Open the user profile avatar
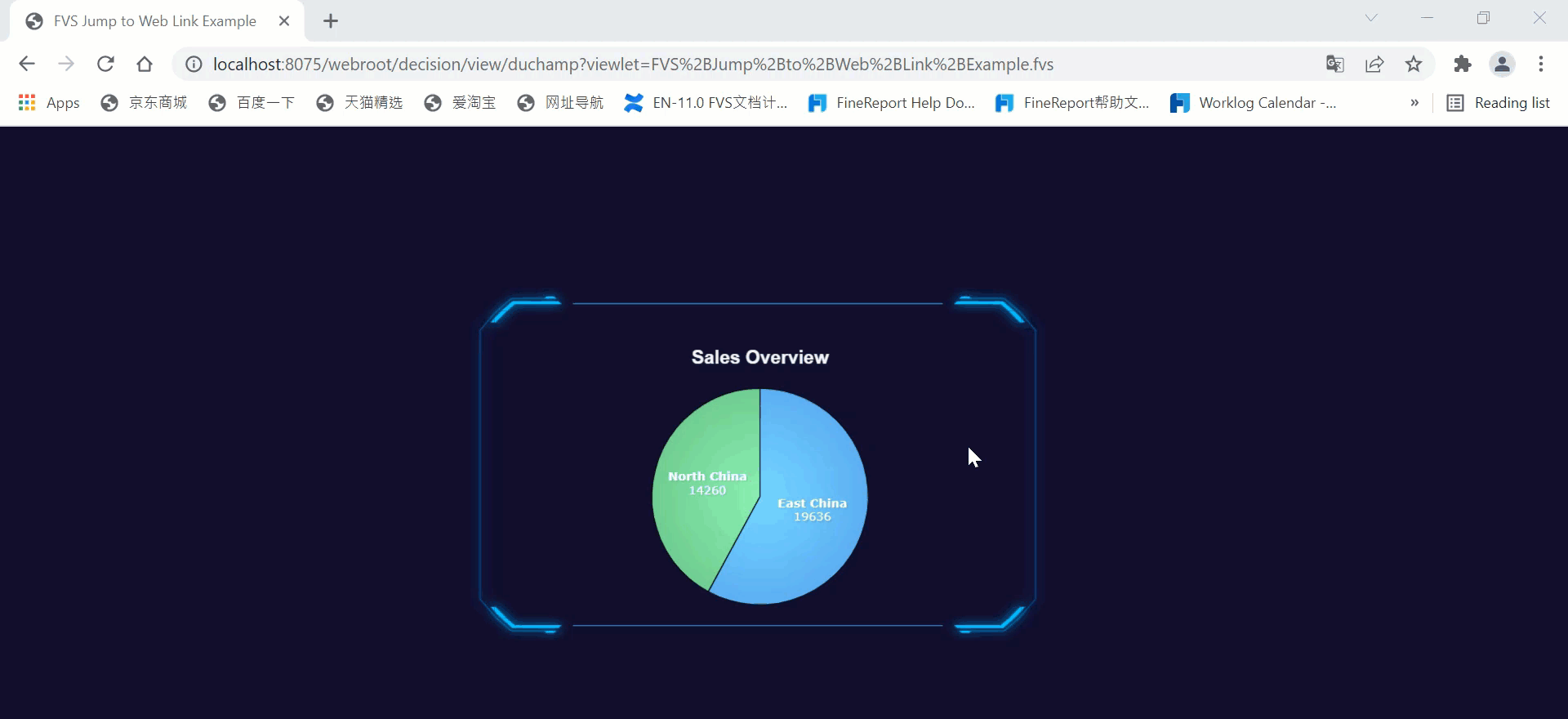The image size is (1568, 719). coord(1502,64)
